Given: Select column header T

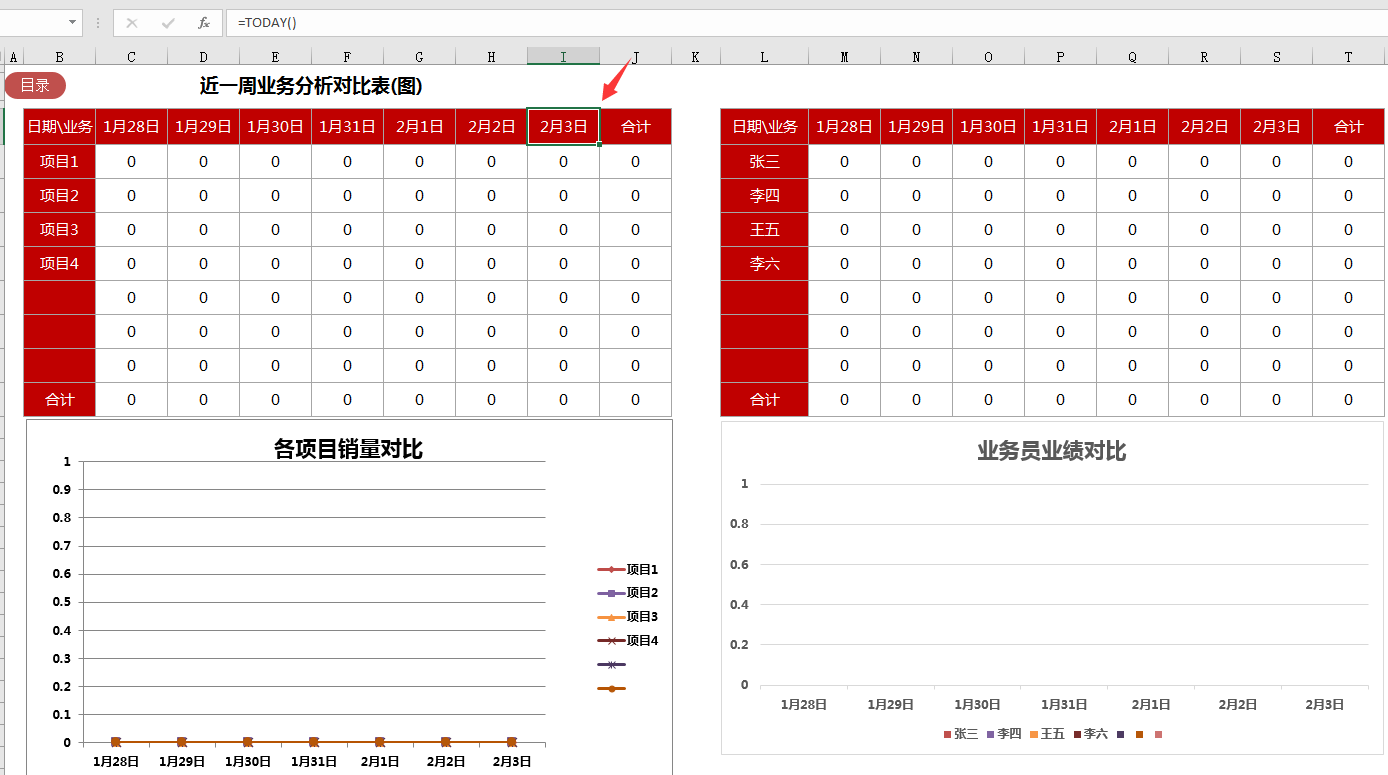Looking at the screenshot, I should [1348, 57].
